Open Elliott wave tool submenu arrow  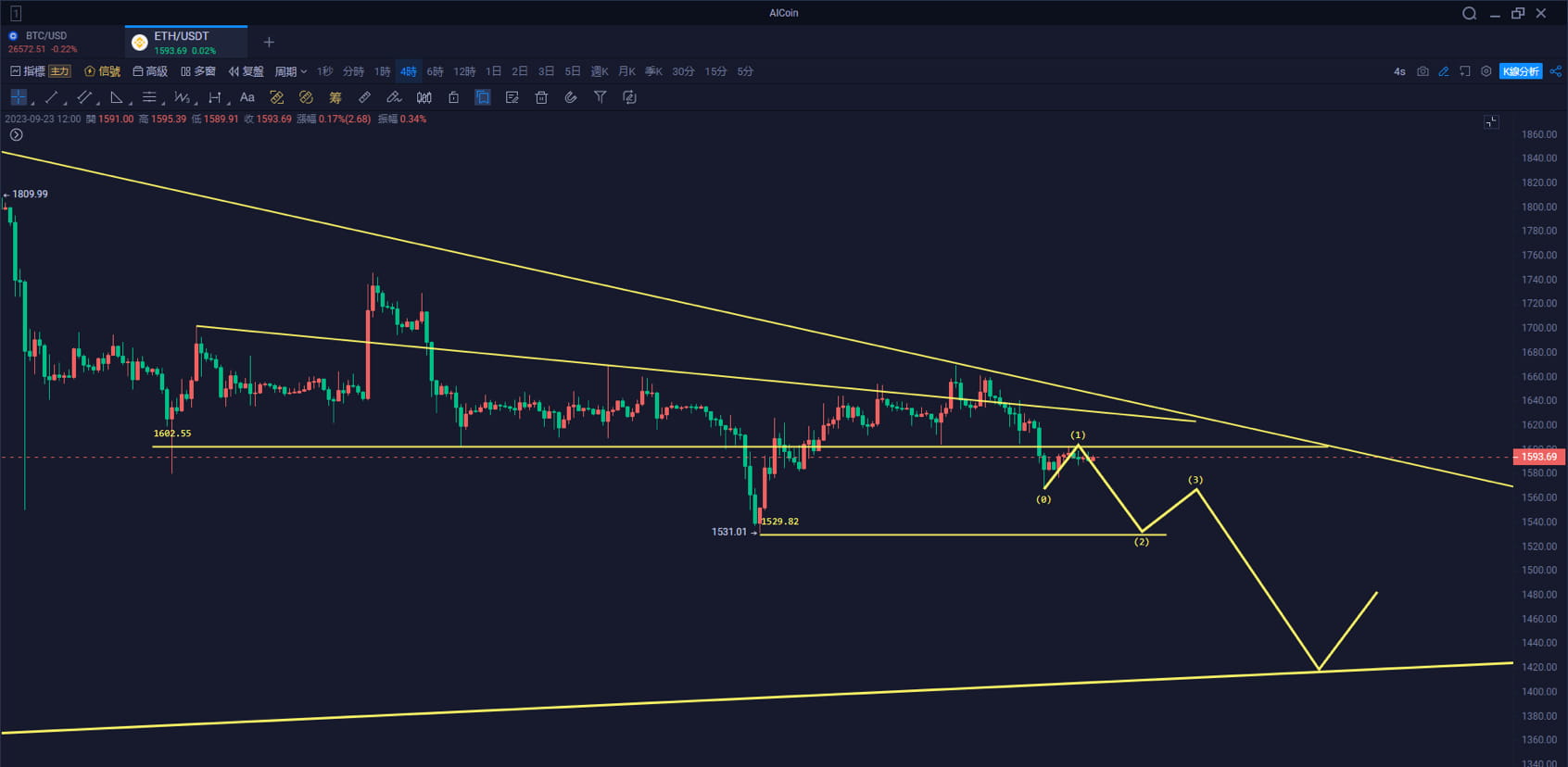pos(196,102)
